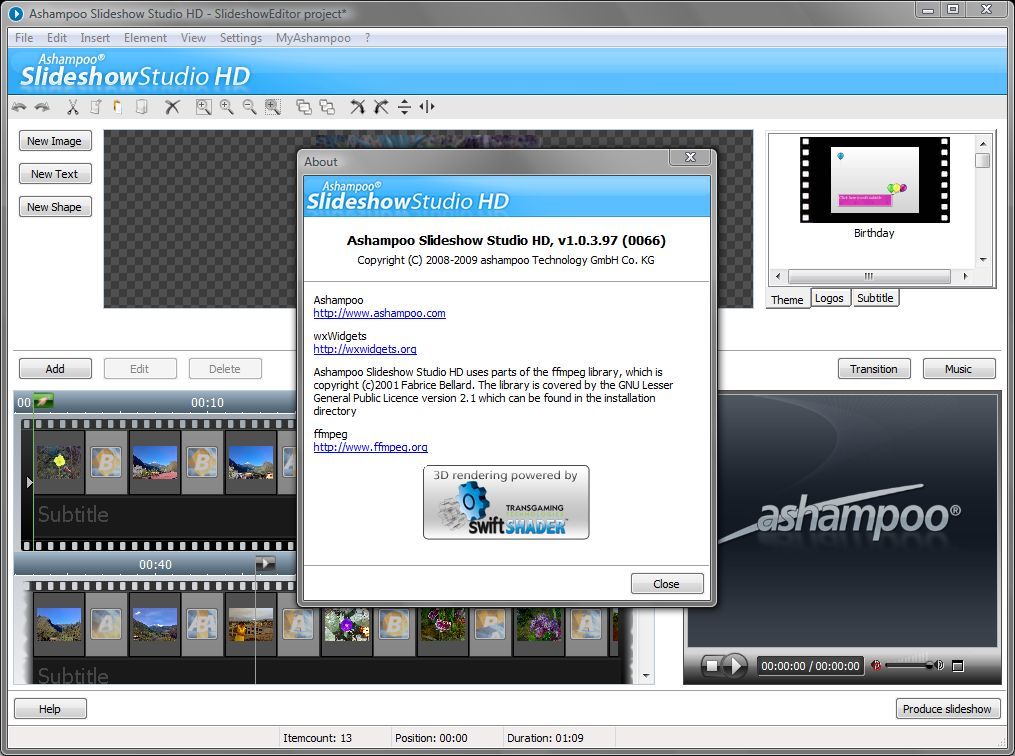Click the Undo icon in the toolbar
The height and width of the screenshot is (756, 1015).
18,106
